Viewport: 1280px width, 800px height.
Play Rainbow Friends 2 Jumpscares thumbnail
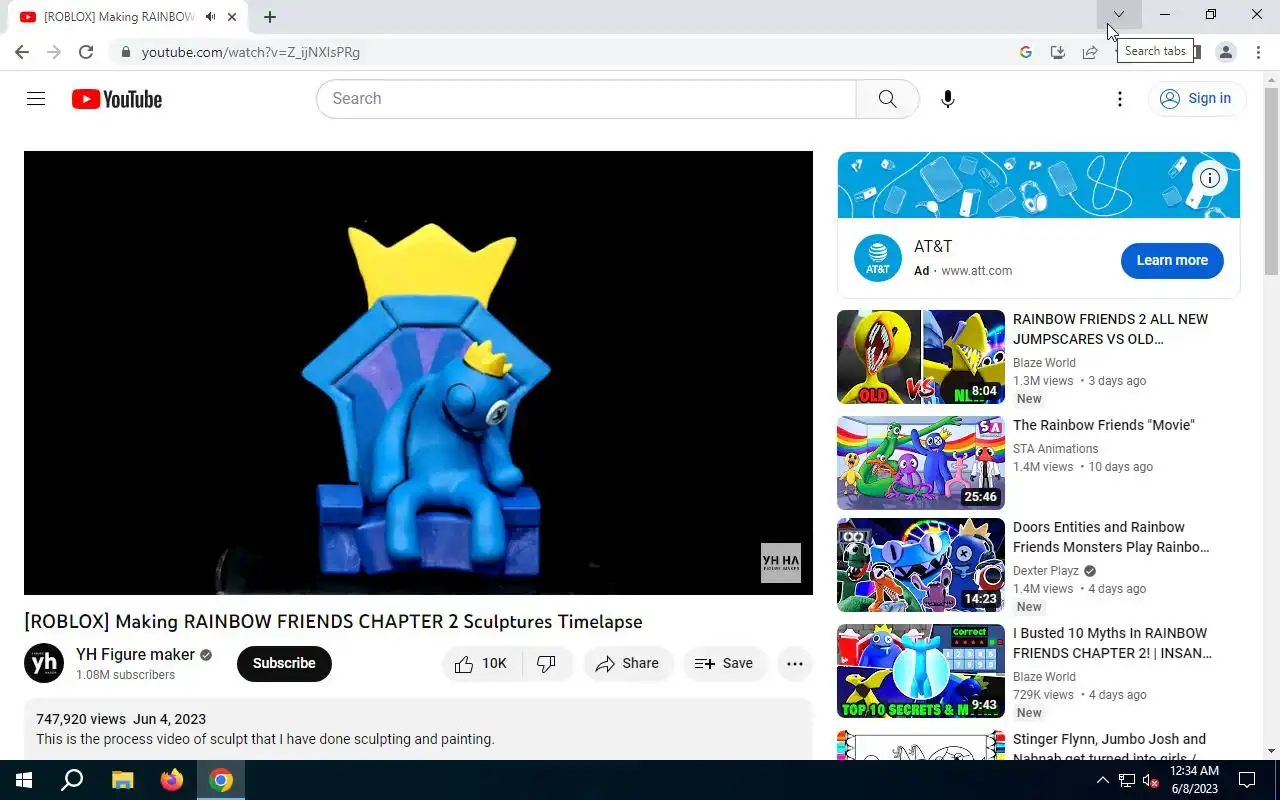[921, 357]
